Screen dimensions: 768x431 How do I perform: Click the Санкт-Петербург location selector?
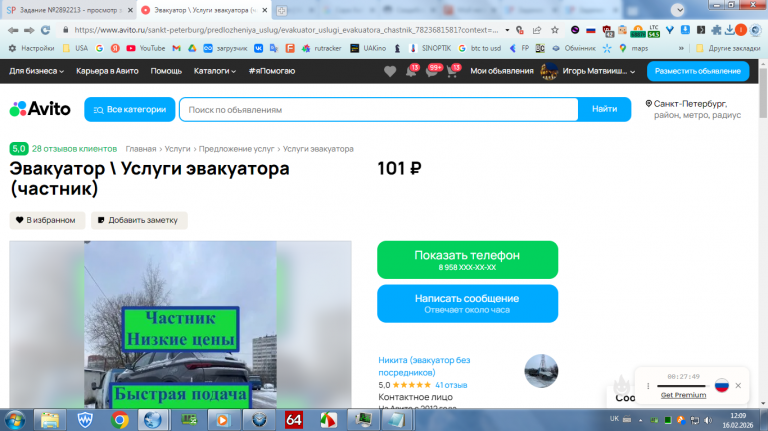(693, 109)
